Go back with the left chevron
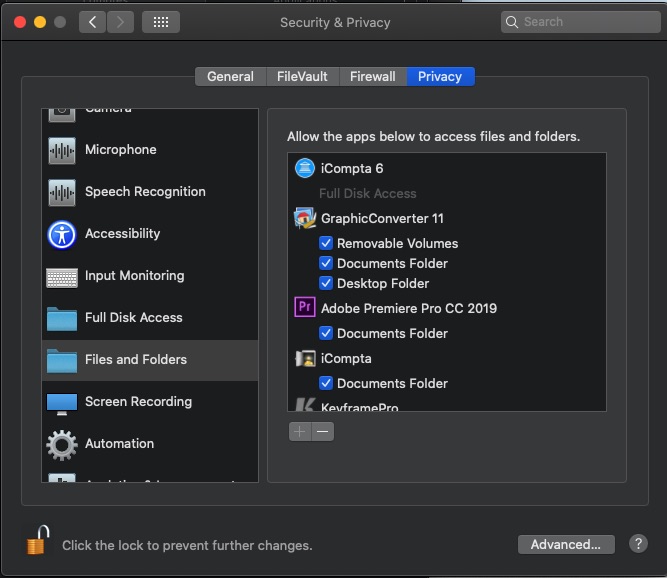Viewport: 667px width, 578px height. pyautogui.click(x=92, y=22)
